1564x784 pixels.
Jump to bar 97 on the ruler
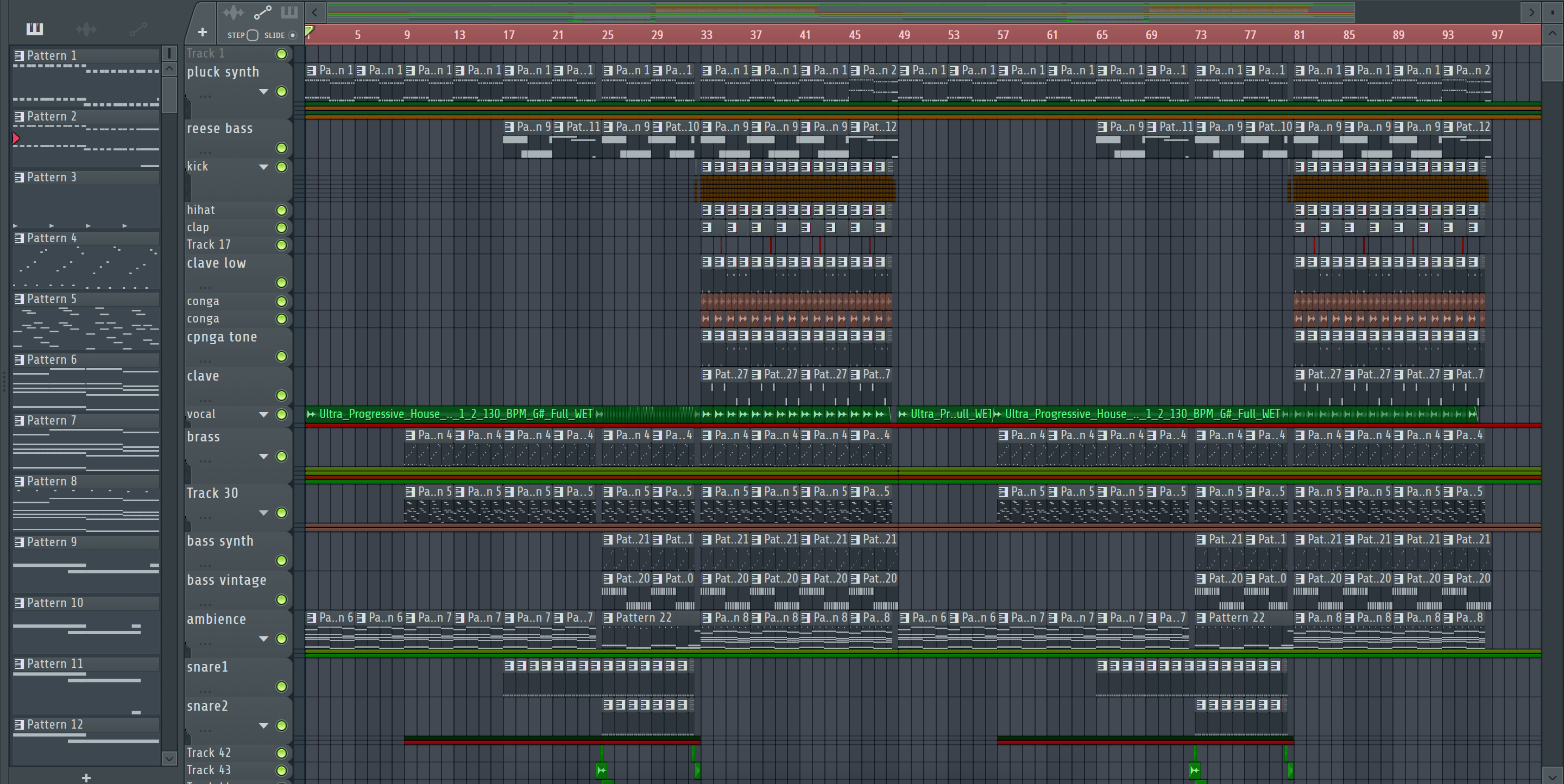(x=1498, y=35)
